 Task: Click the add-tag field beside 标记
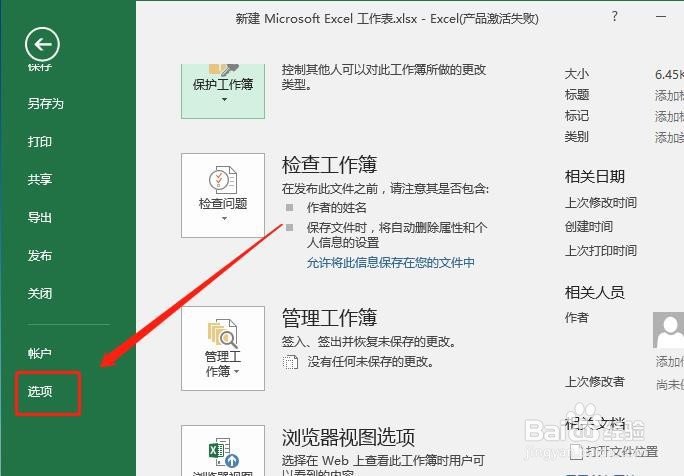[669, 116]
